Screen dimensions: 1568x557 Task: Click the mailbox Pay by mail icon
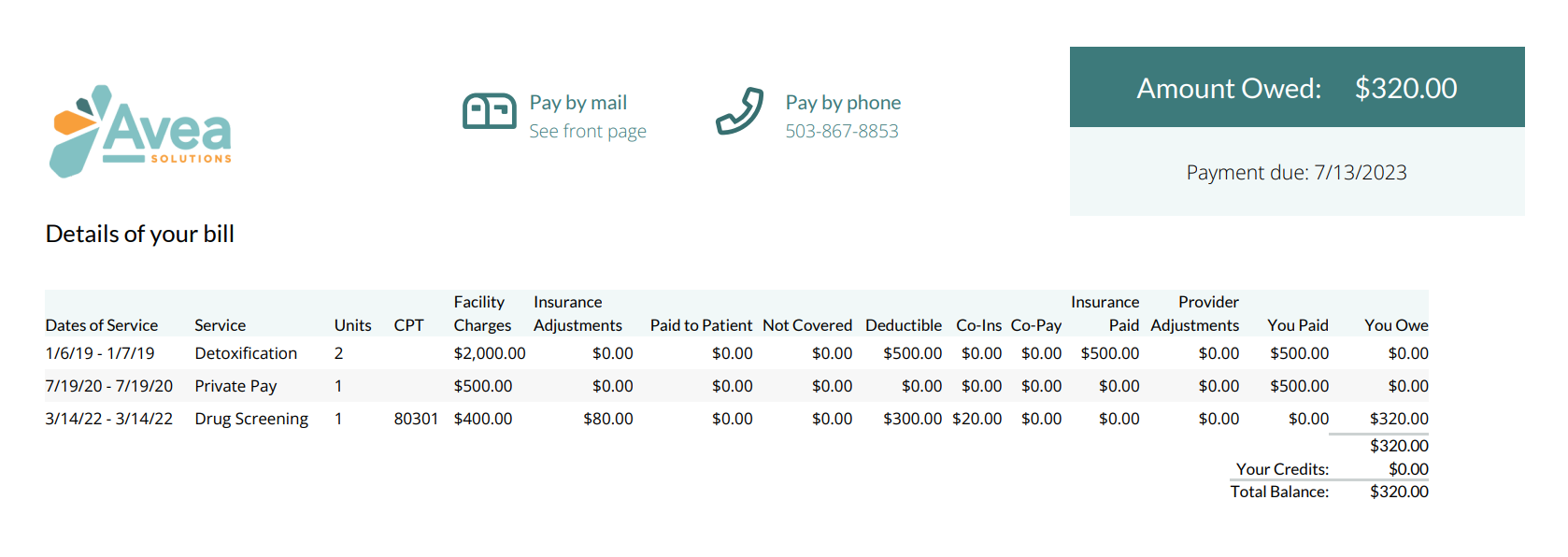(490, 111)
